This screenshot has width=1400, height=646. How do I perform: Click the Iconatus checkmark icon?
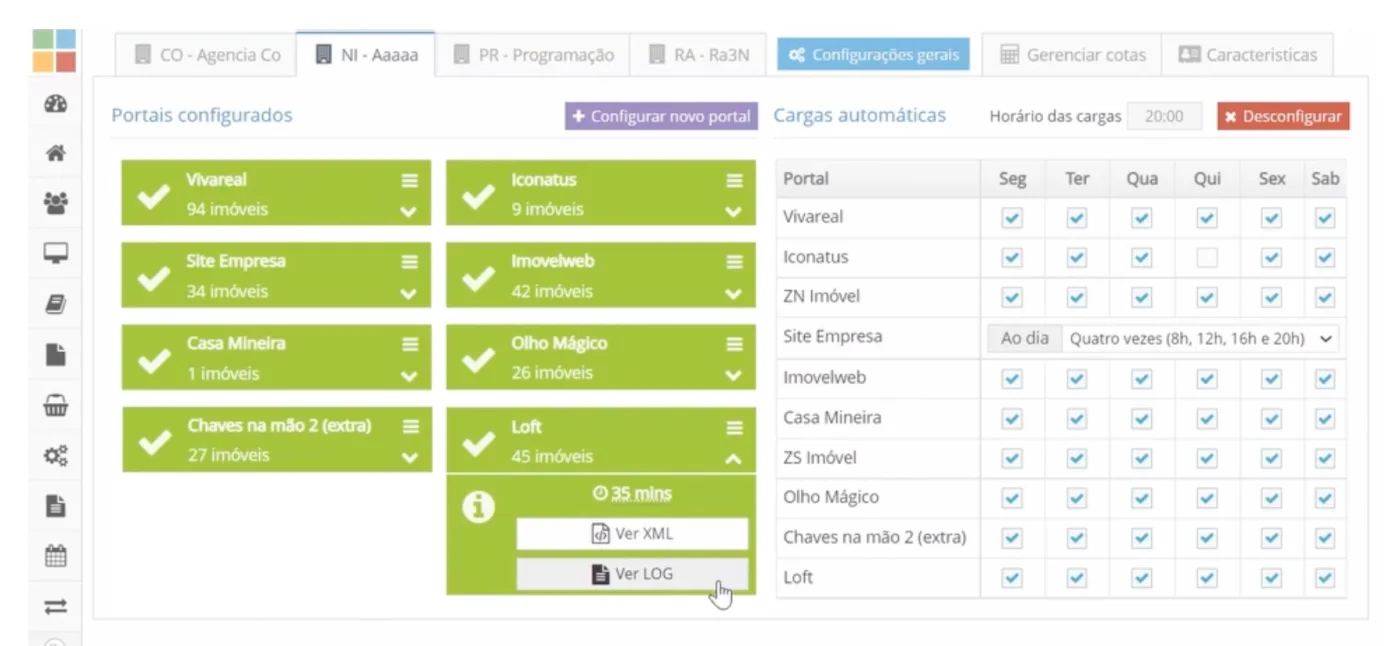[479, 195]
